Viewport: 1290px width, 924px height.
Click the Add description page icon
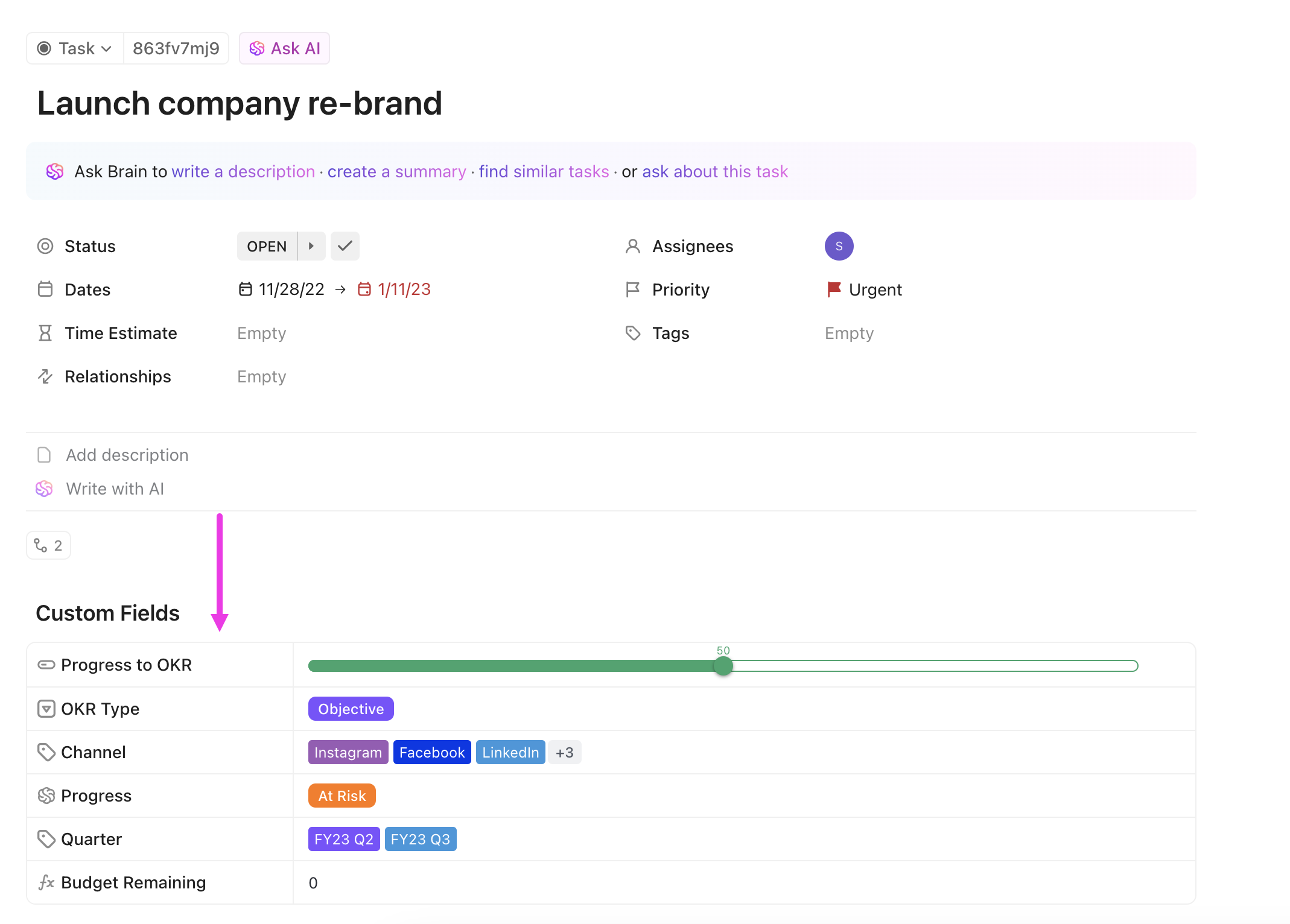[x=44, y=455]
